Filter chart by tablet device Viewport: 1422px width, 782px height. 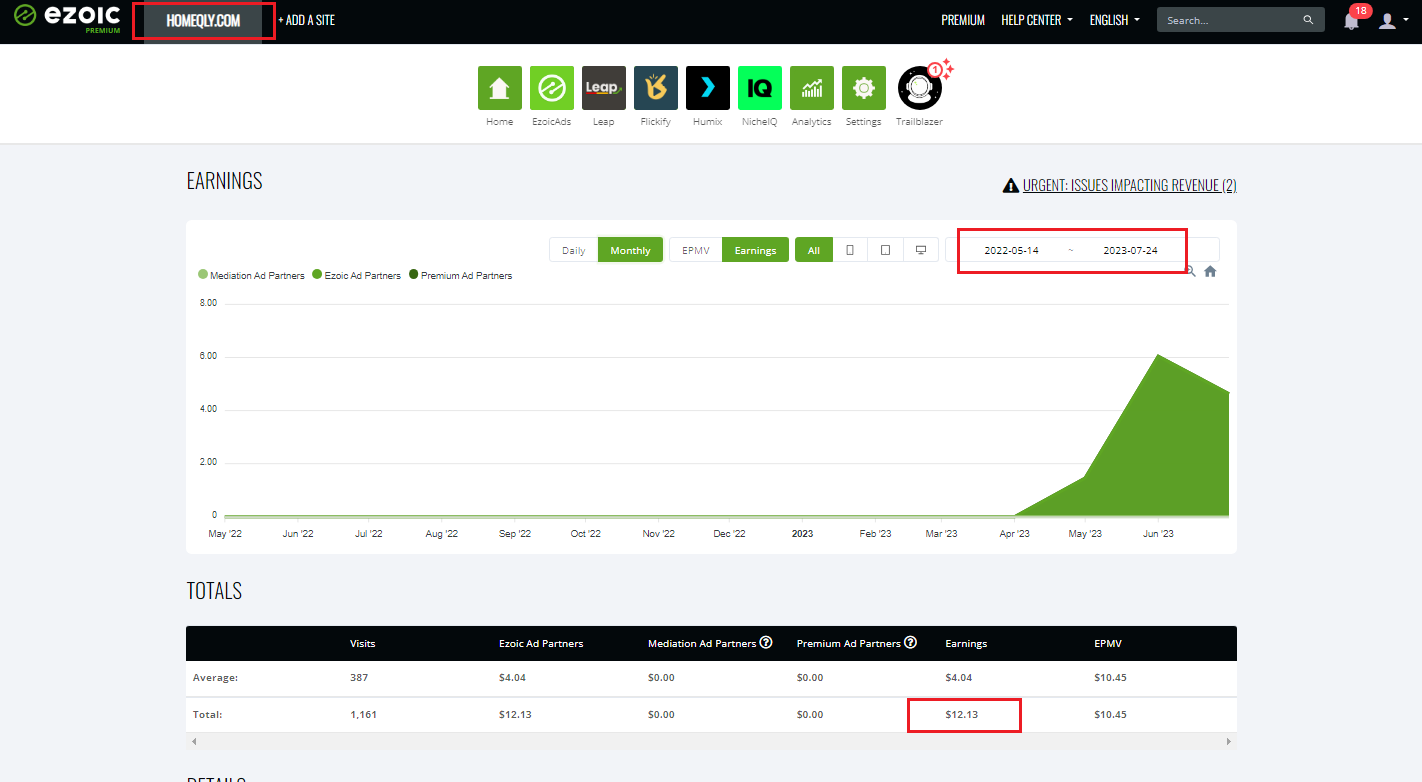(x=885, y=250)
